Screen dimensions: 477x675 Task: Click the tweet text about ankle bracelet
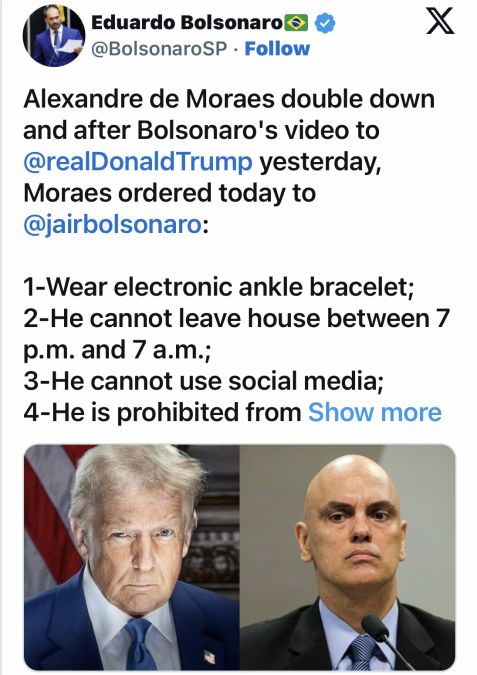point(219,286)
